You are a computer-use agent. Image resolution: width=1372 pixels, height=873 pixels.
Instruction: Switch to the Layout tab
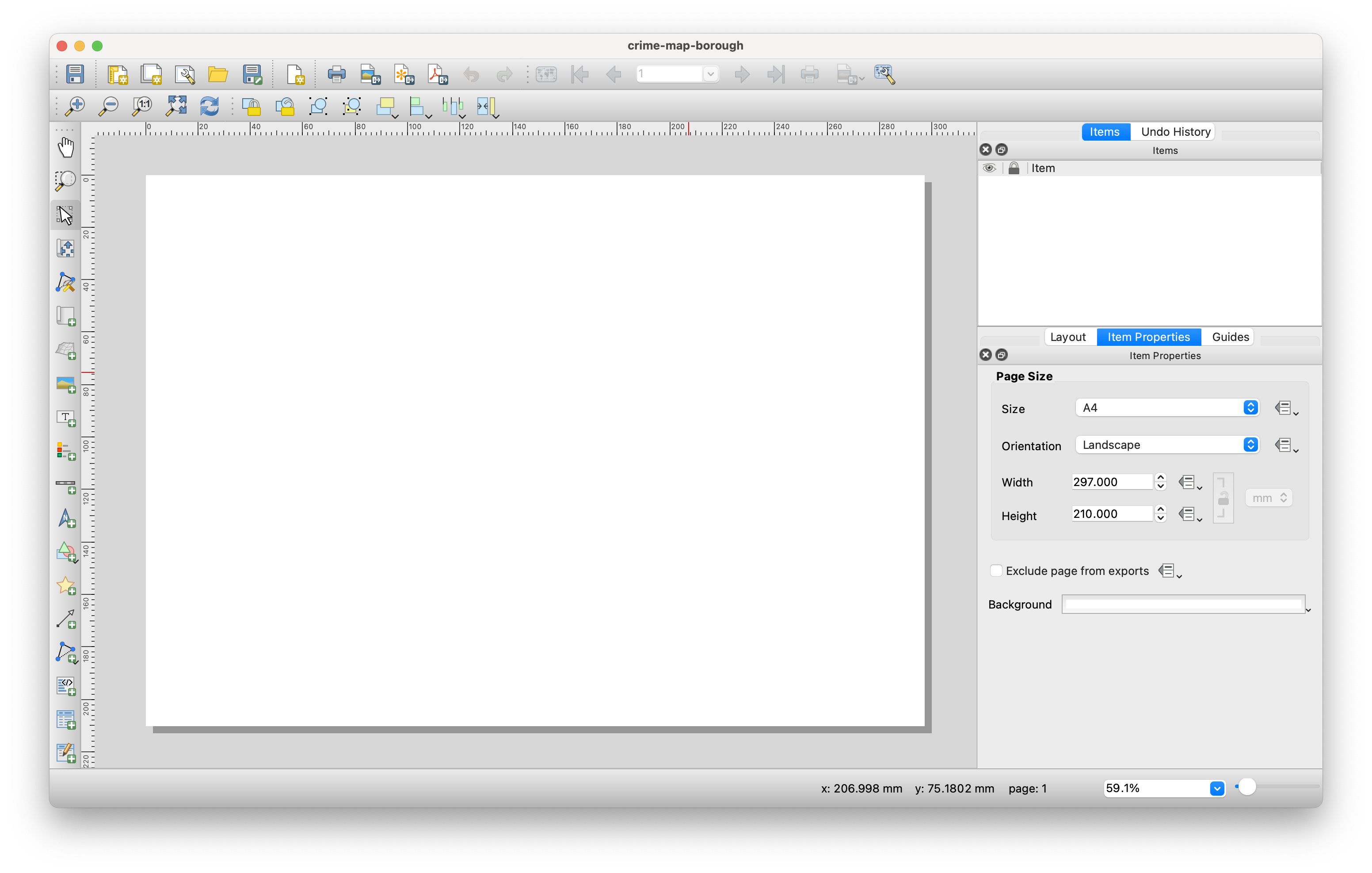click(x=1068, y=337)
